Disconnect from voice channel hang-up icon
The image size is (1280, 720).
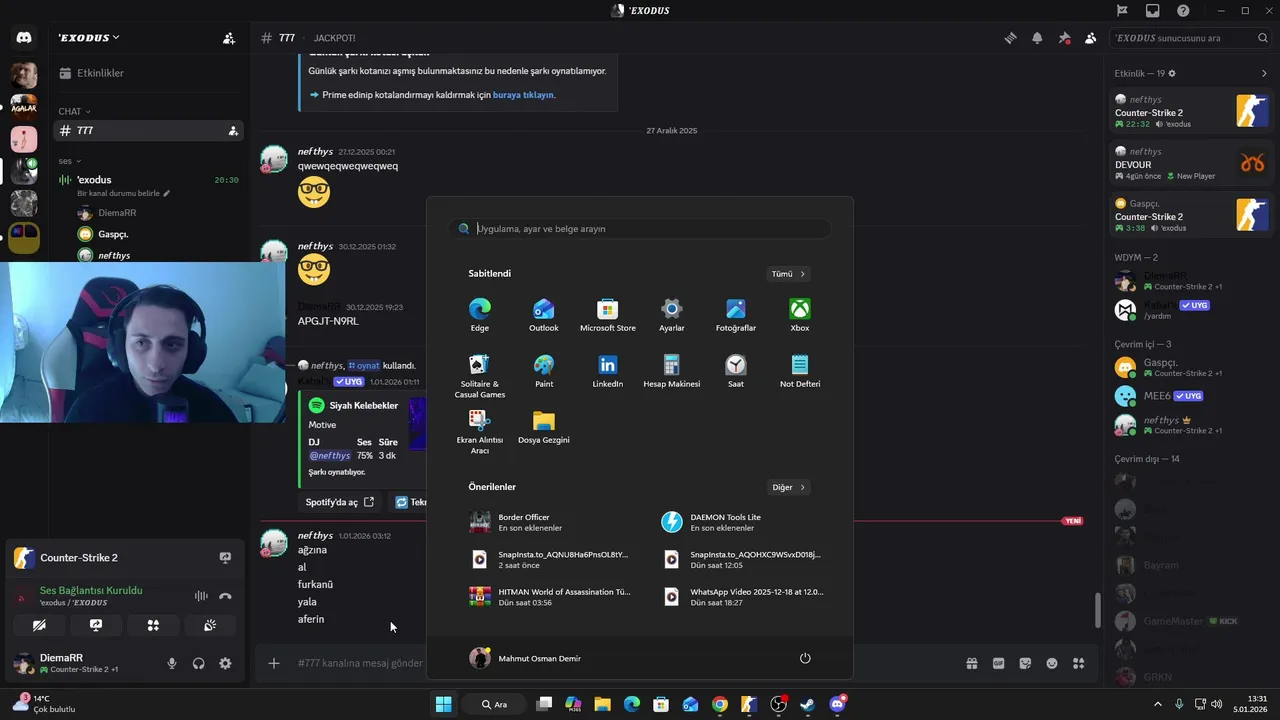(225, 596)
